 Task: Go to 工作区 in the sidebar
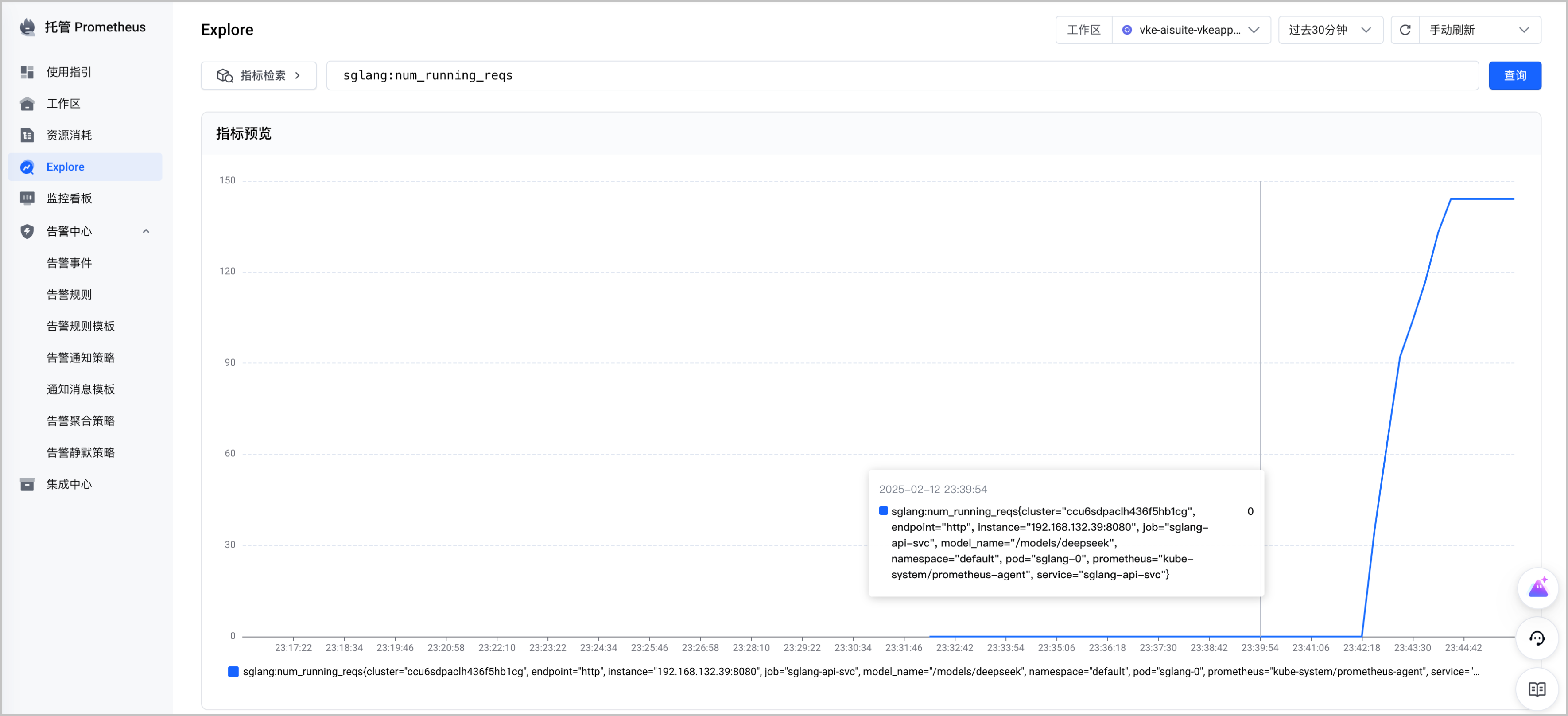(85, 104)
